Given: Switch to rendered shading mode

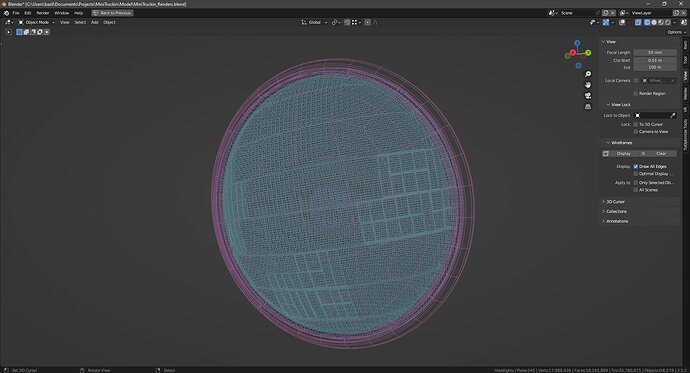Looking at the screenshot, I should click(x=668, y=22).
